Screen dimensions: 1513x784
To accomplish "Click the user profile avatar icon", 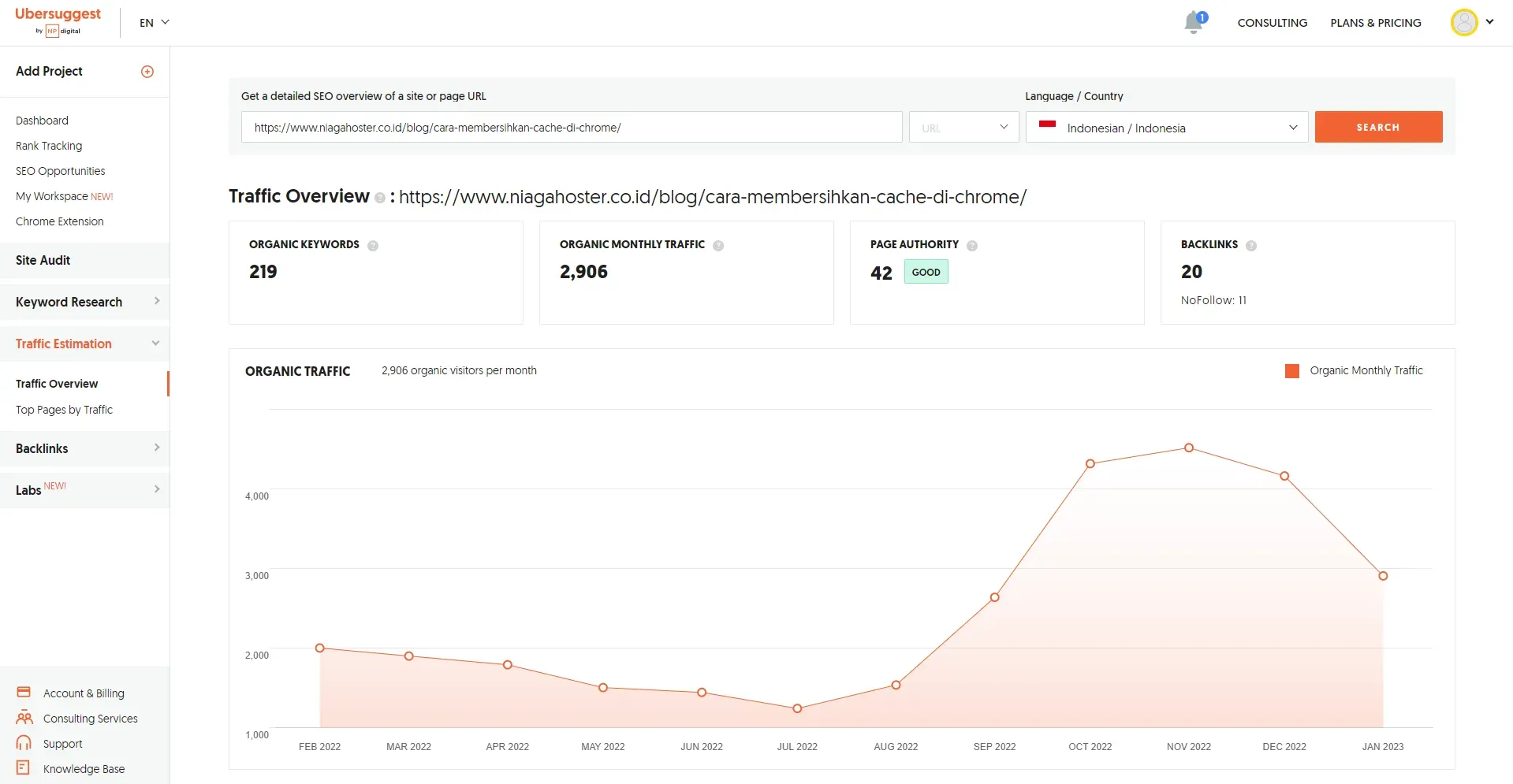I will [x=1463, y=22].
